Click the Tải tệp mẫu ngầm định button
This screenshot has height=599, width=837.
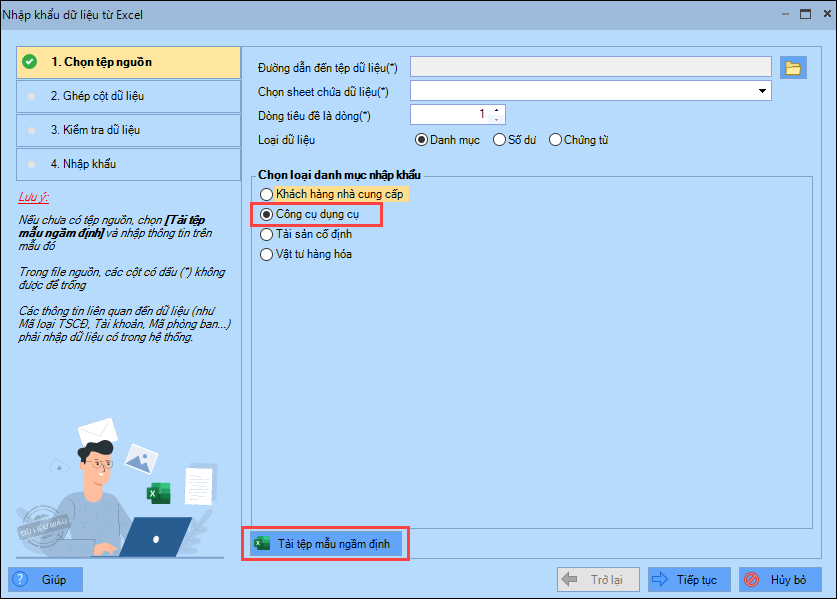[326, 543]
